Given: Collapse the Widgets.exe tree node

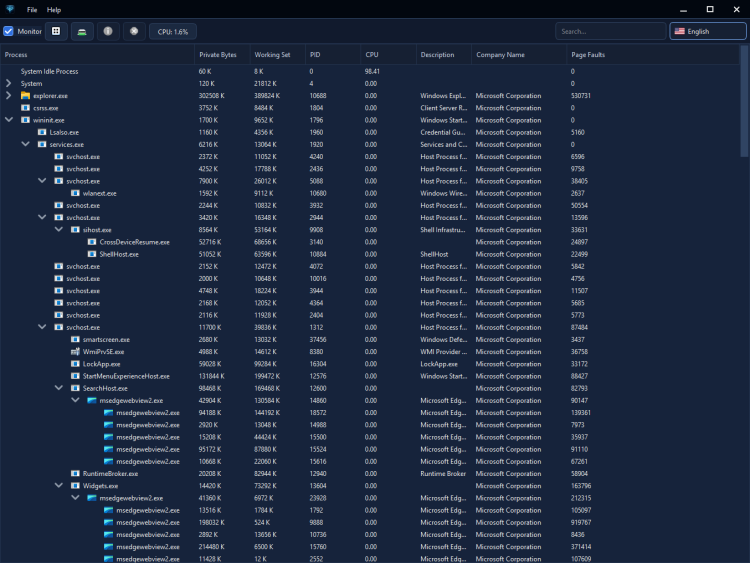Looking at the screenshot, I should tap(58, 486).
